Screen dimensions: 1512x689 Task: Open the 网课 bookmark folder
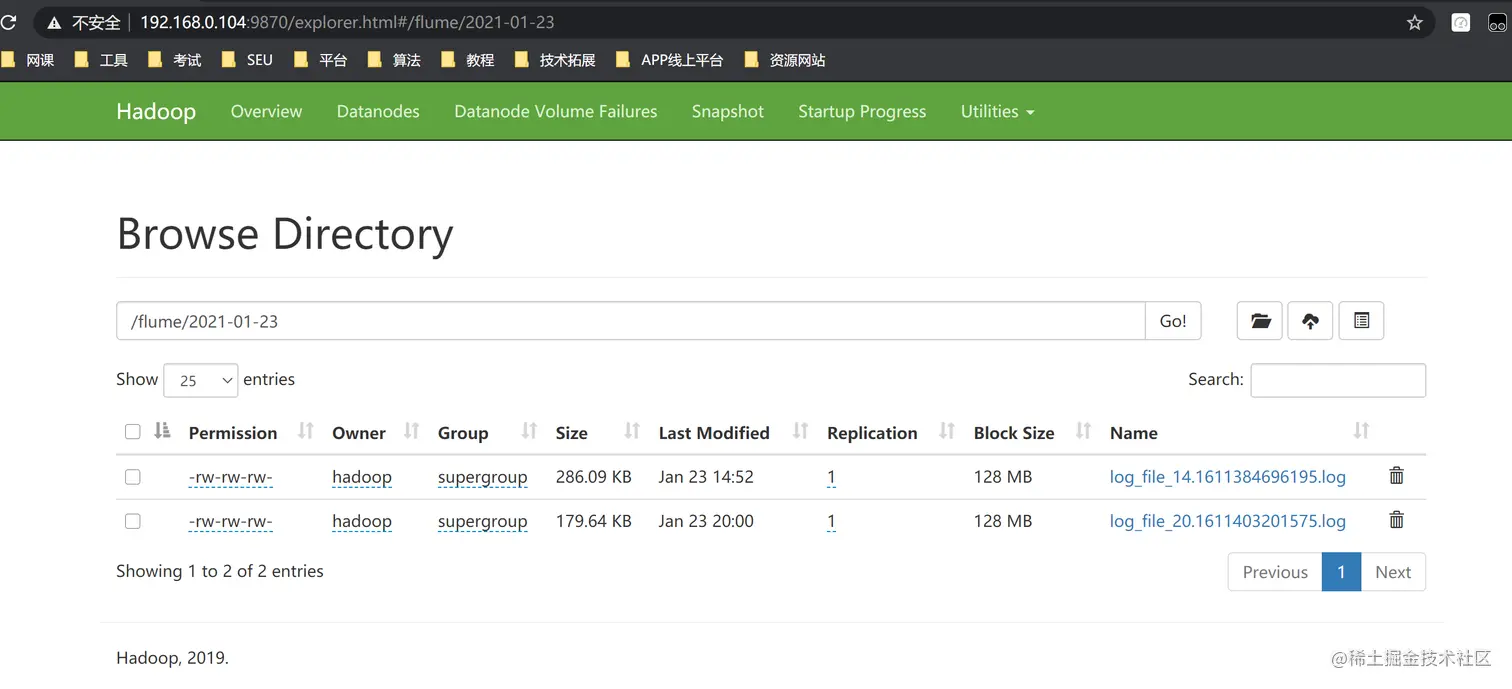coord(29,60)
